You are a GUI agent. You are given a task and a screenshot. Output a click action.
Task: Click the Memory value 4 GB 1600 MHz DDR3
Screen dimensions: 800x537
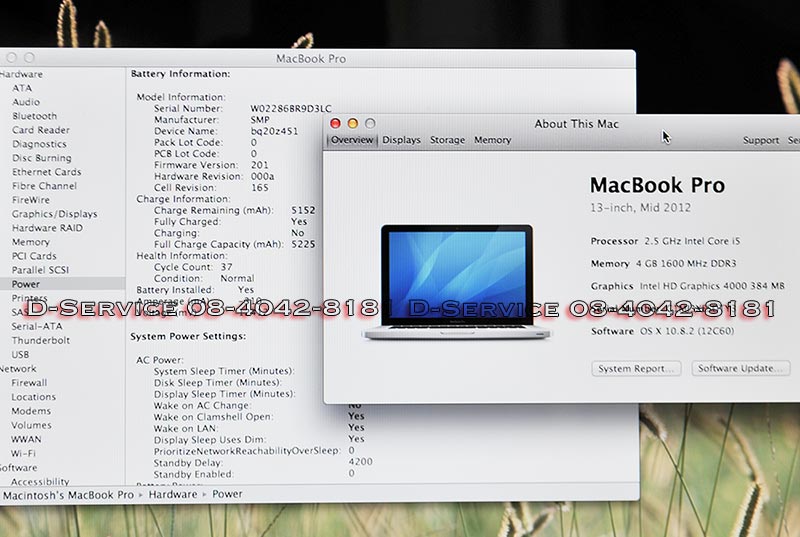tap(686, 264)
